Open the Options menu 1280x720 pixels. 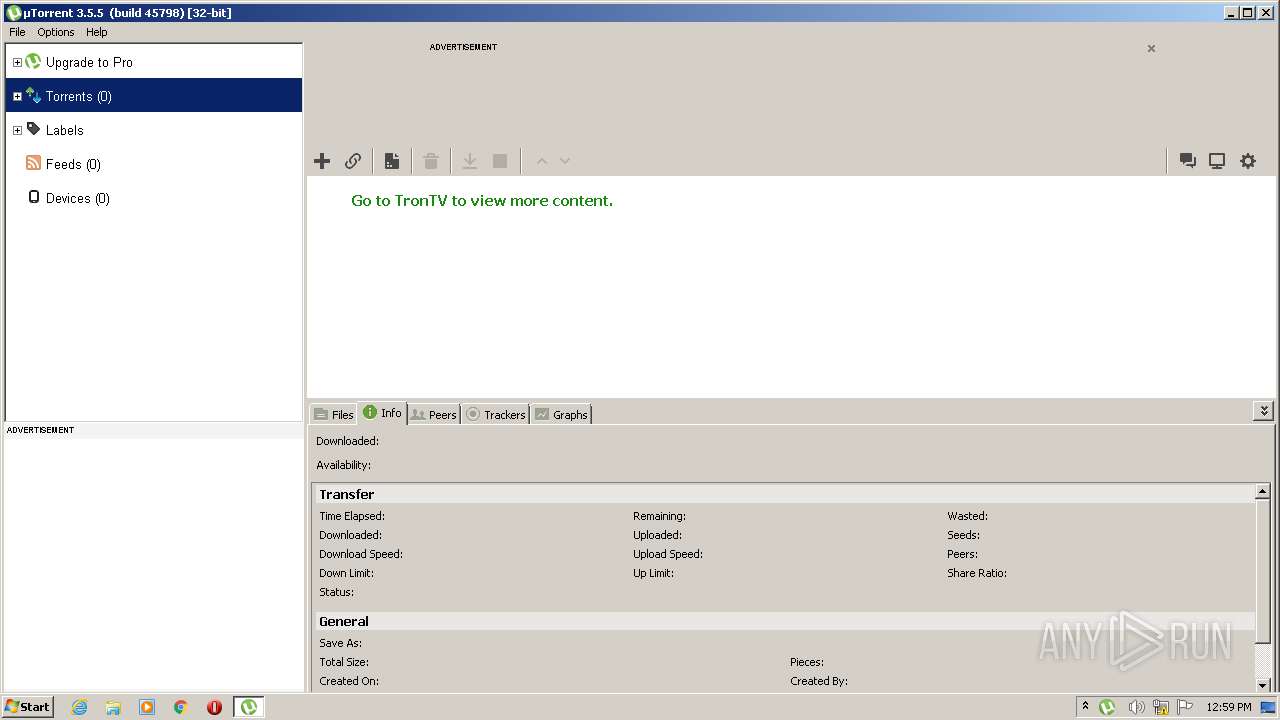(x=56, y=32)
